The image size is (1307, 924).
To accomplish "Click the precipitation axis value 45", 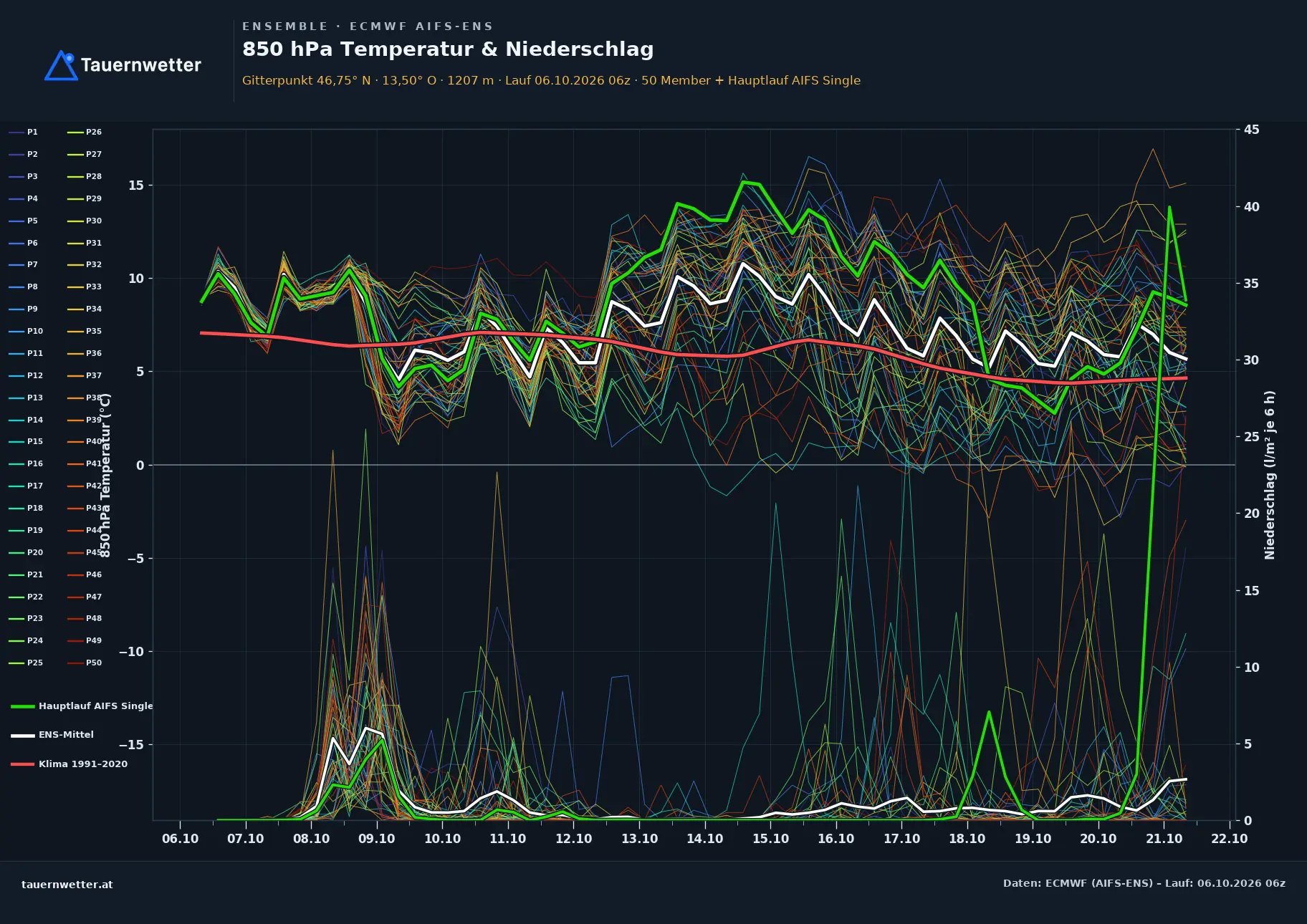I will [1252, 130].
